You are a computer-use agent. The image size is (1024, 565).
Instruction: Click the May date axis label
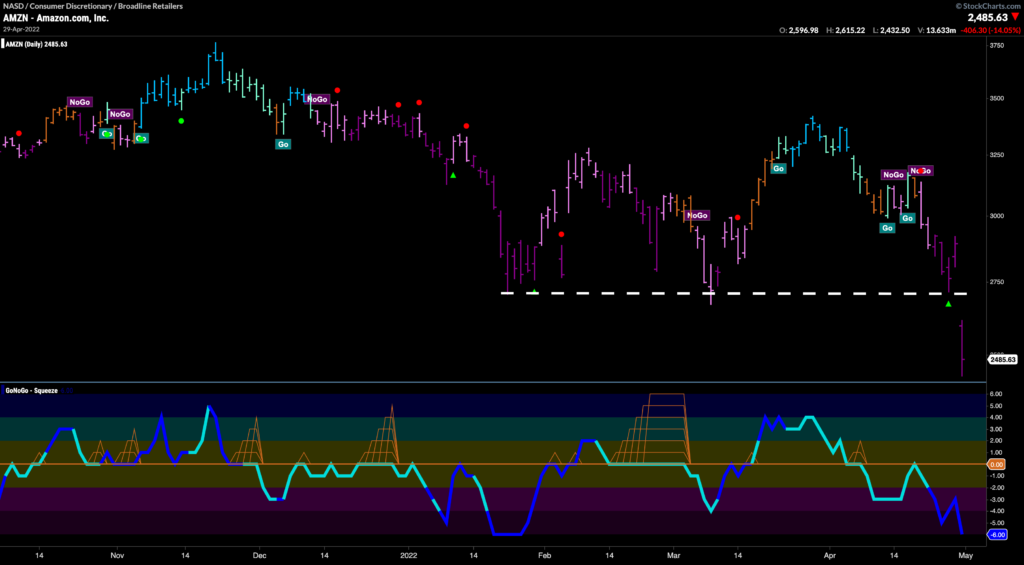tap(965, 555)
